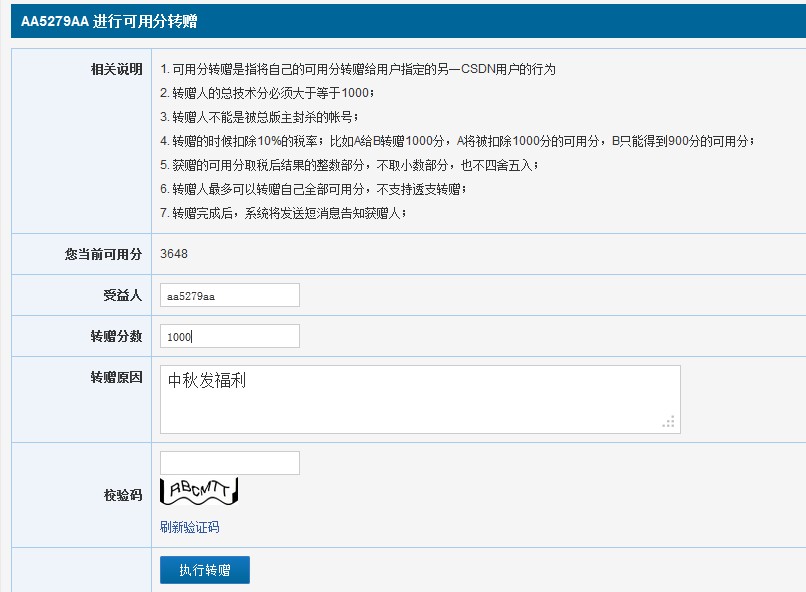Refresh captcha via 刷新验证码 link

tap(190, 527)
